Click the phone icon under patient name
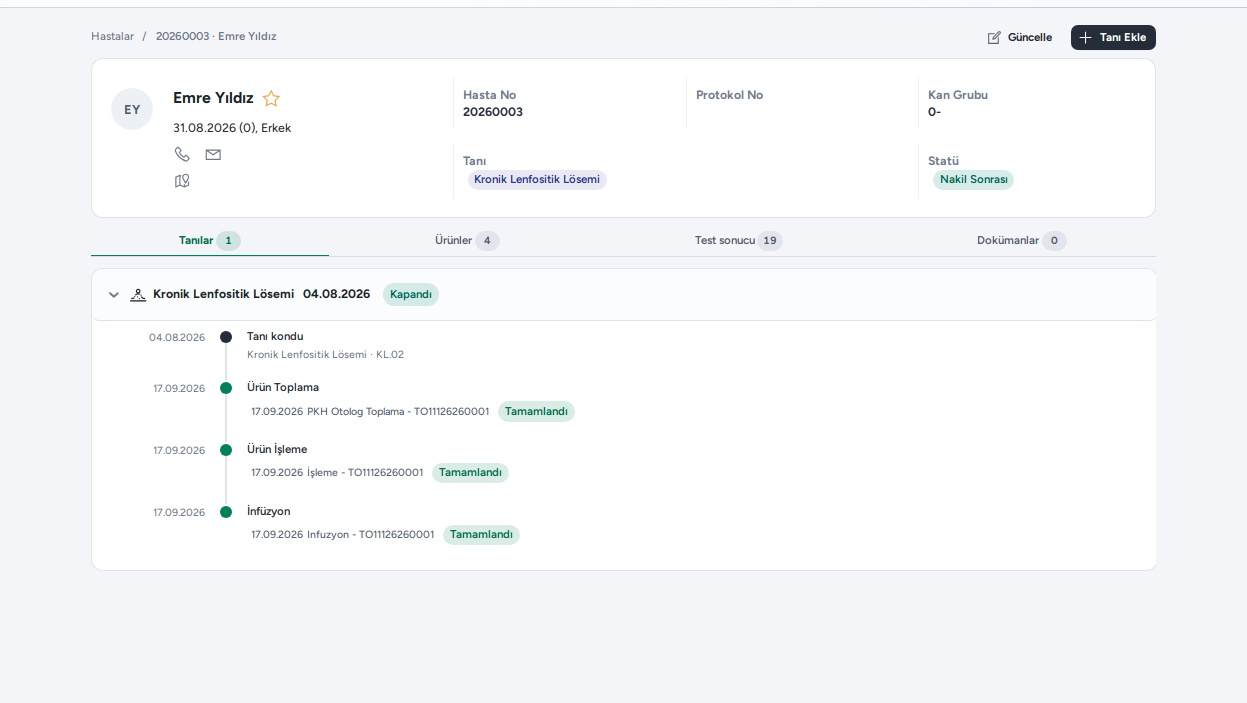 pos(182,154)
